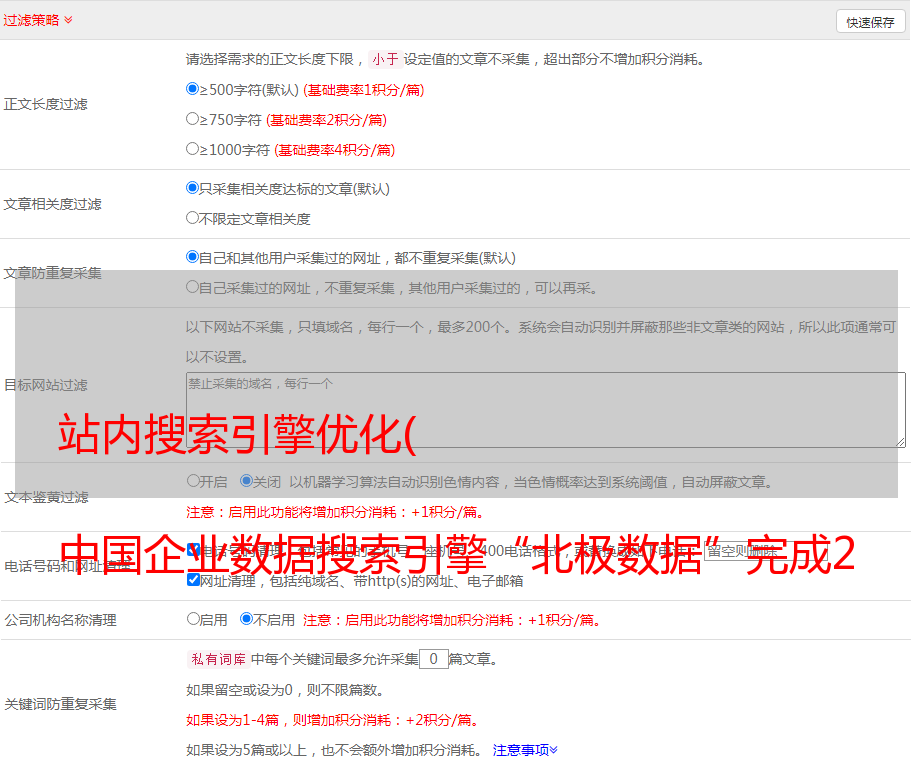Choose 只采集相关度达标的文章 option
Image resolution: width=912 pixels, height=768 pixels.
[192, 187]
